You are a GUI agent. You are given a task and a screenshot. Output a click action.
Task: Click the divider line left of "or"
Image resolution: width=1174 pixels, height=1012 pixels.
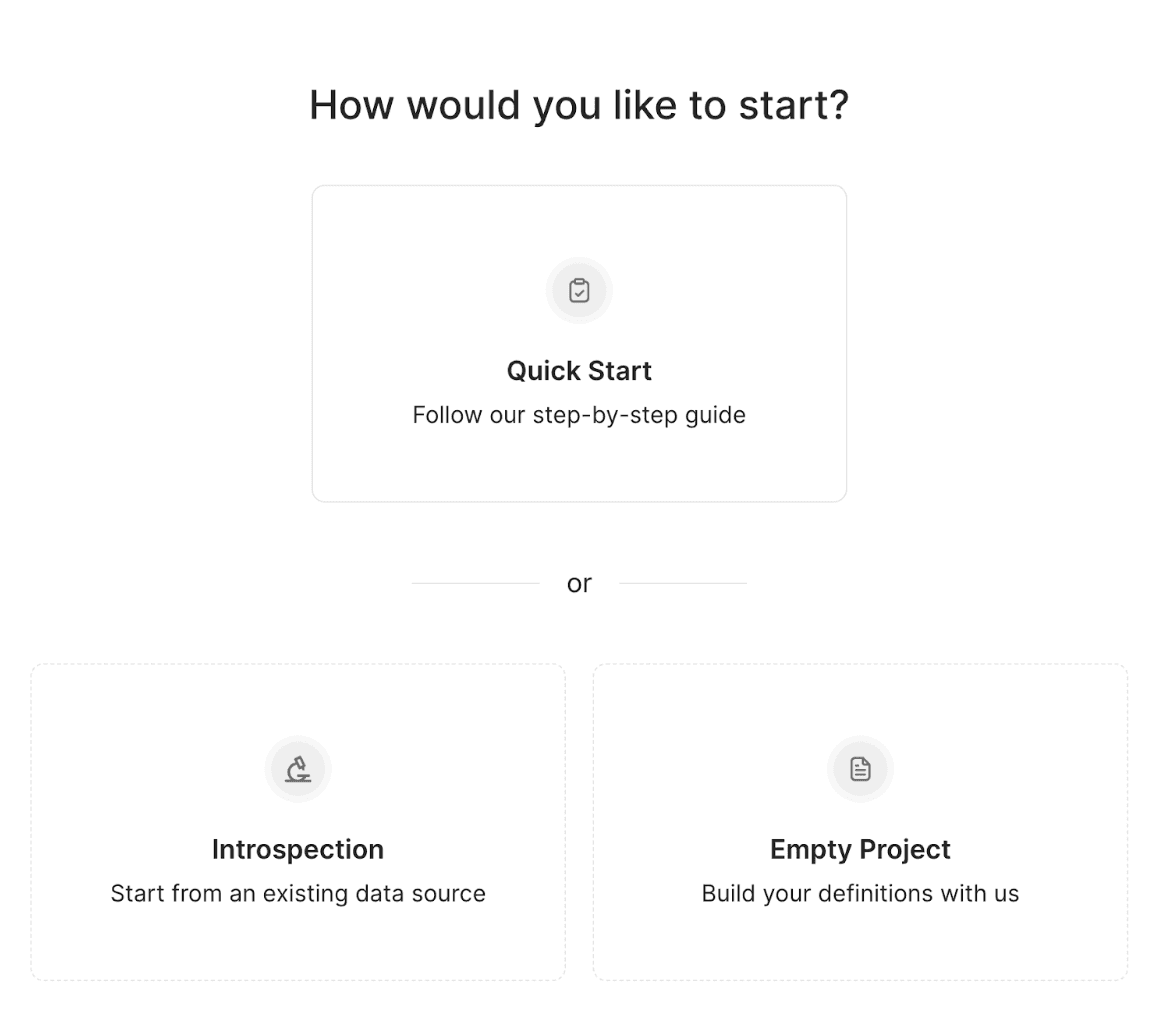[x=476, y=583]
